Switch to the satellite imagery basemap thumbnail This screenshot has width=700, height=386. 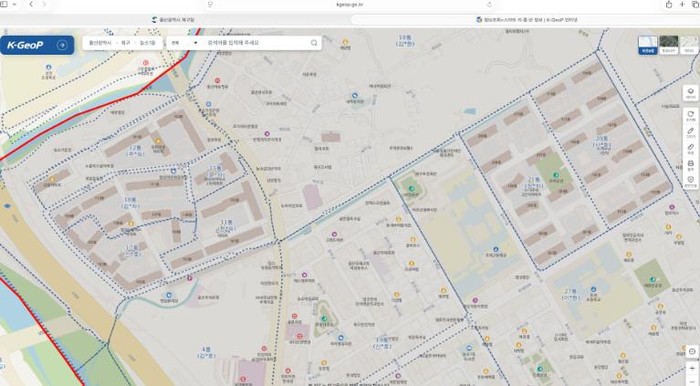668,45
